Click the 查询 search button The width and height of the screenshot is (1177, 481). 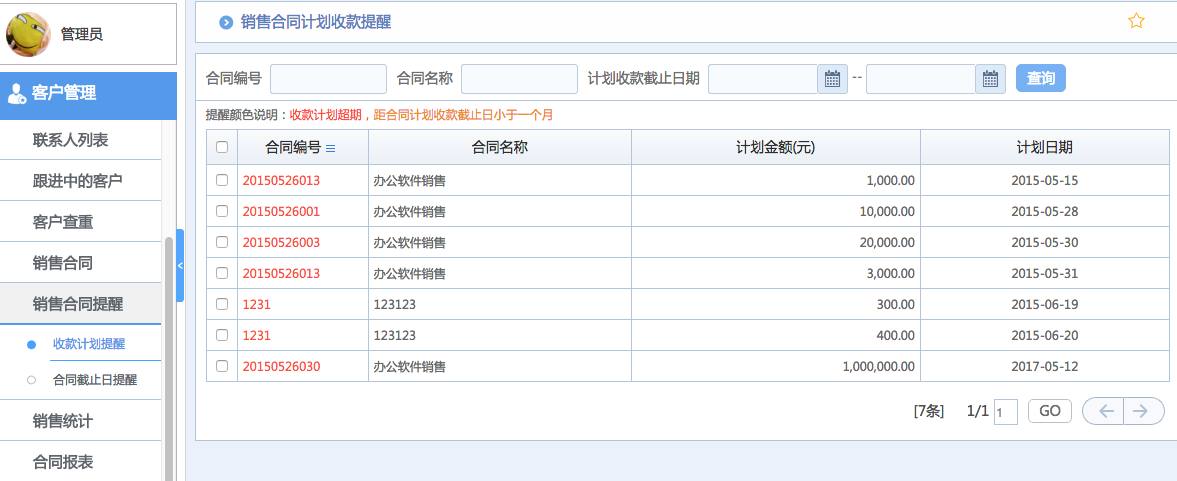[x=1040, y=78]
